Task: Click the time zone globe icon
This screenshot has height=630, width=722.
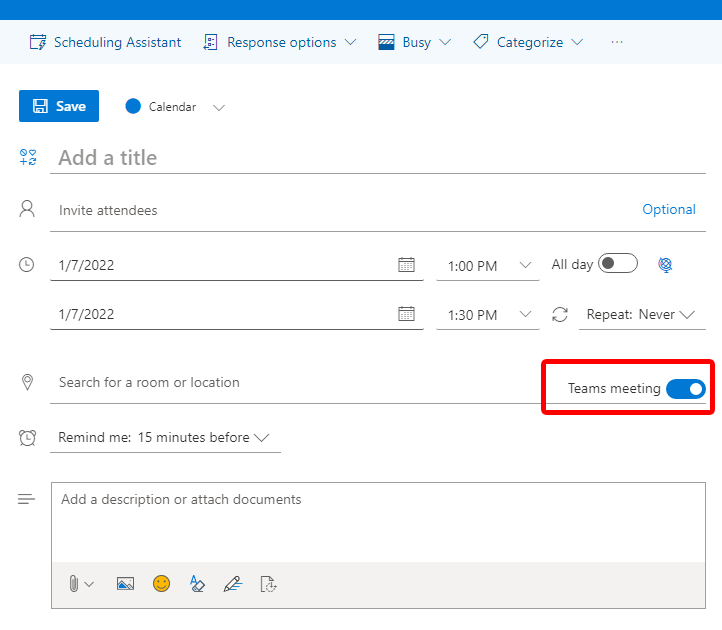Action: (x=665, y=265)
